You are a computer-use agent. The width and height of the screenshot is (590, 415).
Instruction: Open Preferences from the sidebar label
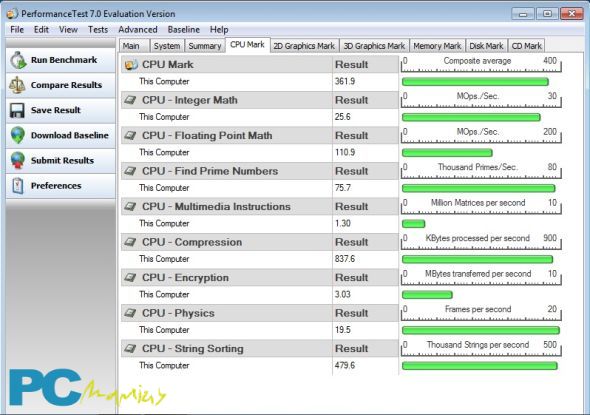tap(56, 186)
